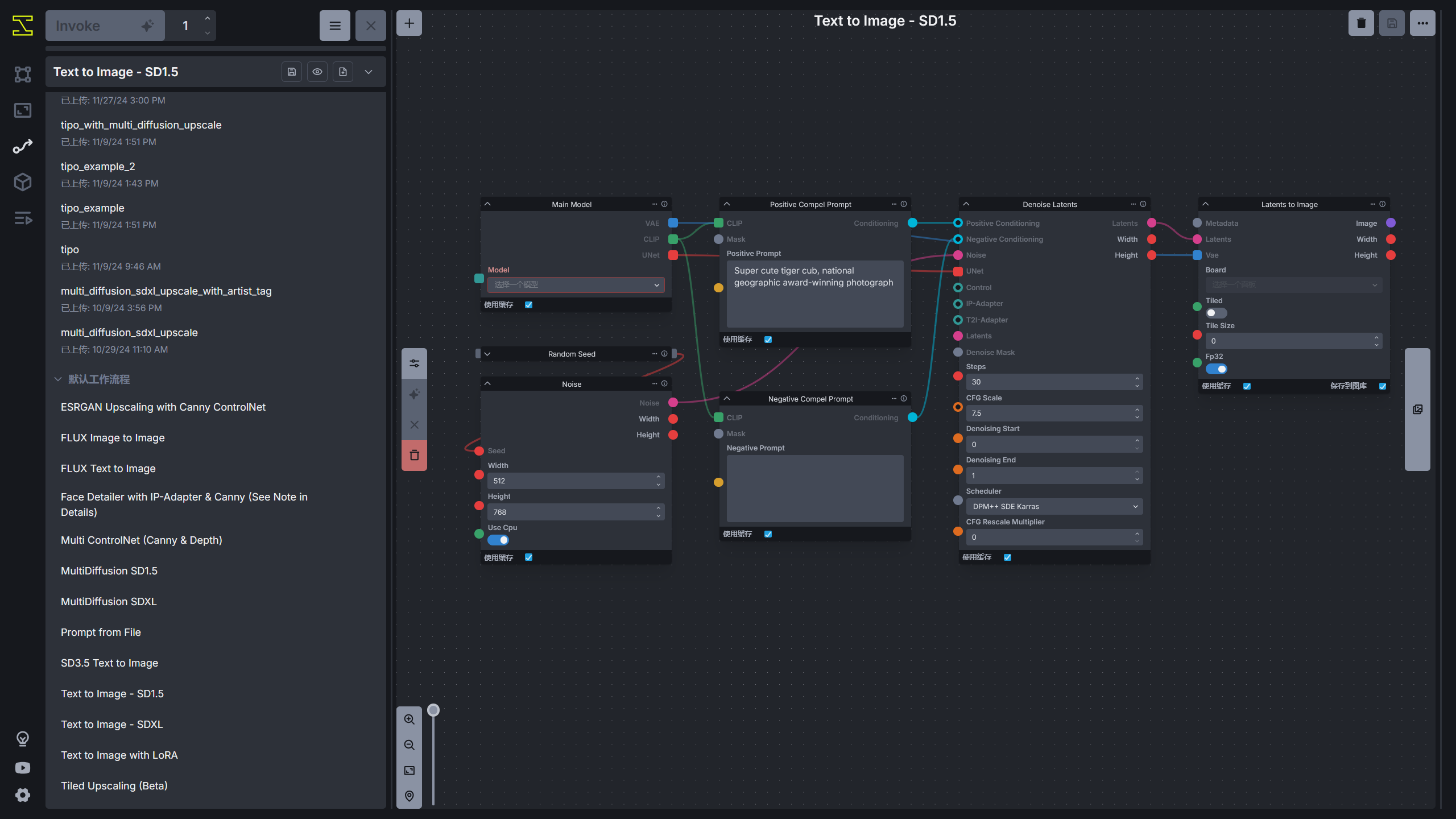This screenshot has height=819, width=1456.
Task: Open tipo_example_2 workflow
Action: tap(98, 167)
